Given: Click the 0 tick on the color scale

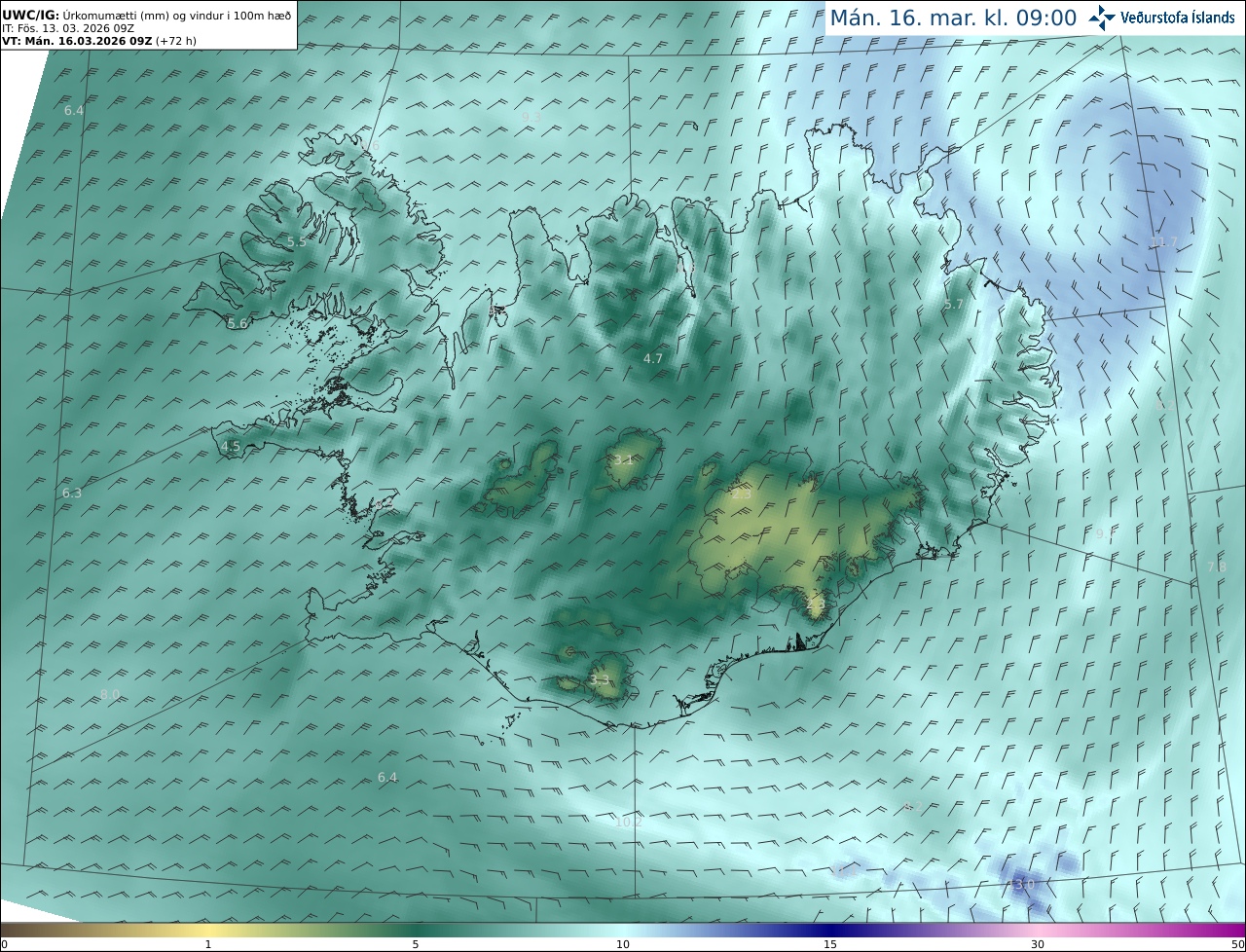Looking at the screenshot, I should pos(4,944).
